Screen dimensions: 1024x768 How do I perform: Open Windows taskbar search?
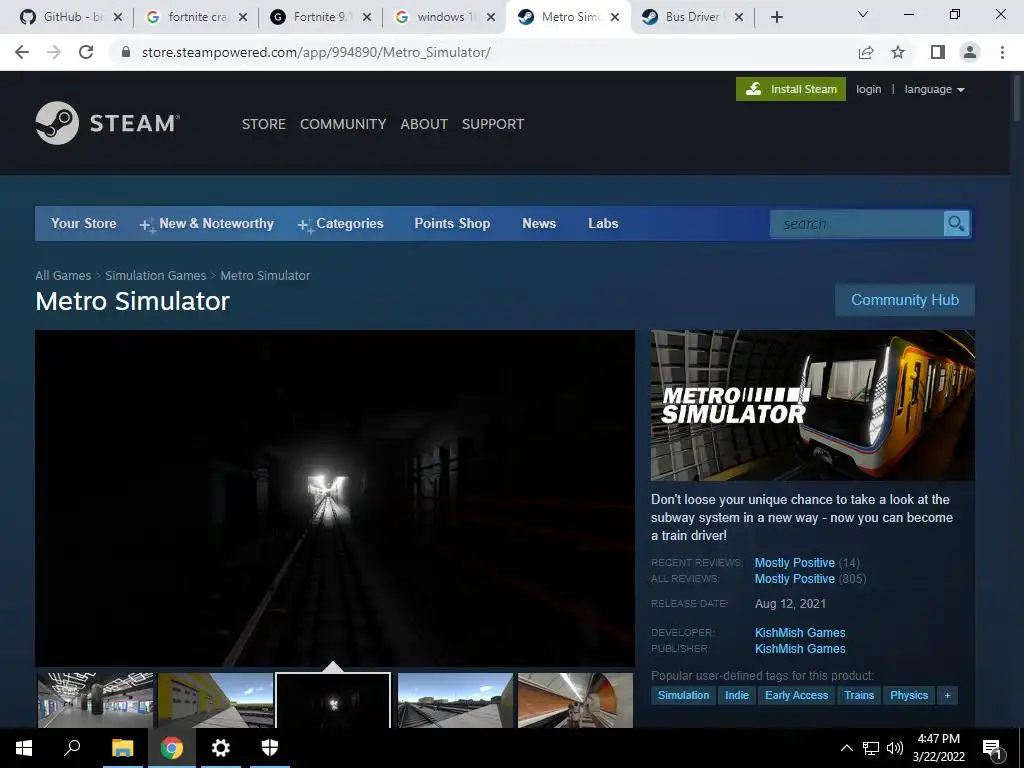coord(72,748)
